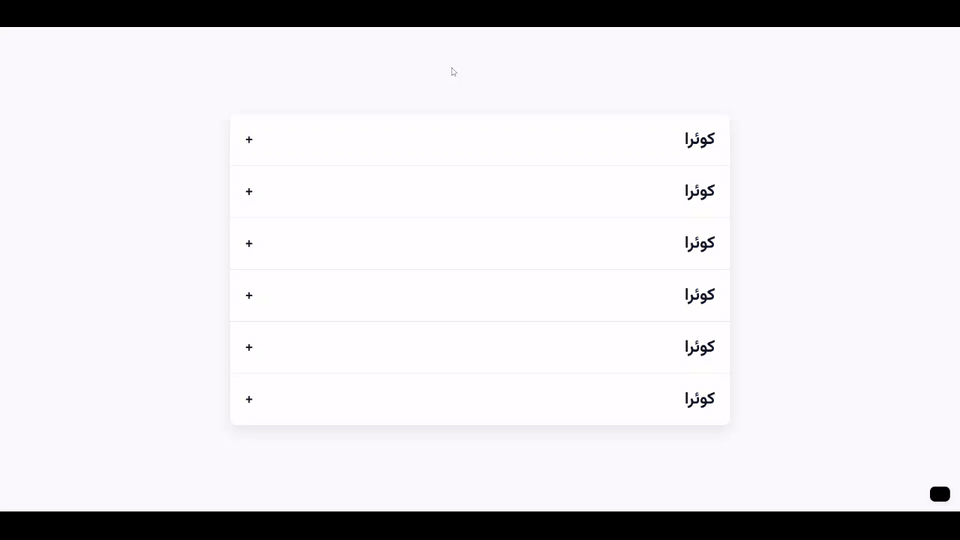This screenshot has height=540, width=960.
Task: Click the plus icon on the first accordion row
Action: click(x=249, y=140)
